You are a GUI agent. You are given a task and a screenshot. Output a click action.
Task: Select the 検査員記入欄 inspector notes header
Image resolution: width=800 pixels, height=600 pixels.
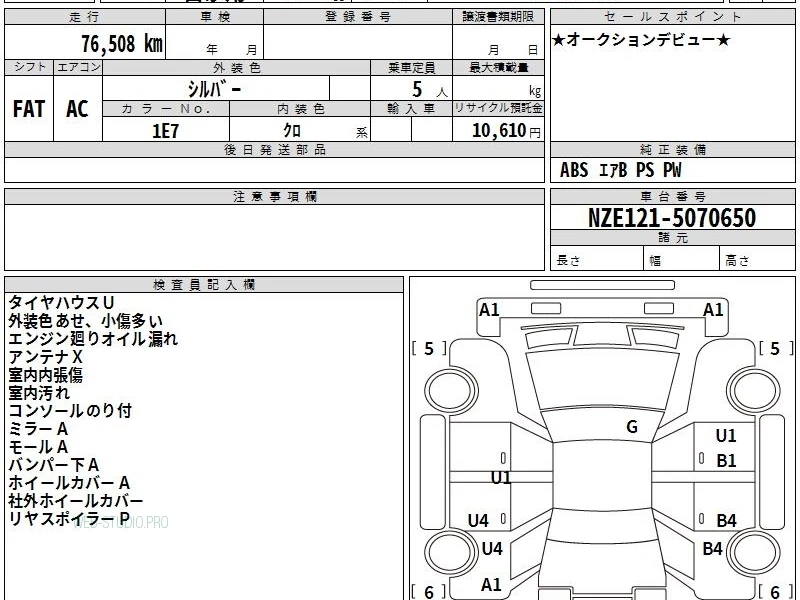pos(204,285)
